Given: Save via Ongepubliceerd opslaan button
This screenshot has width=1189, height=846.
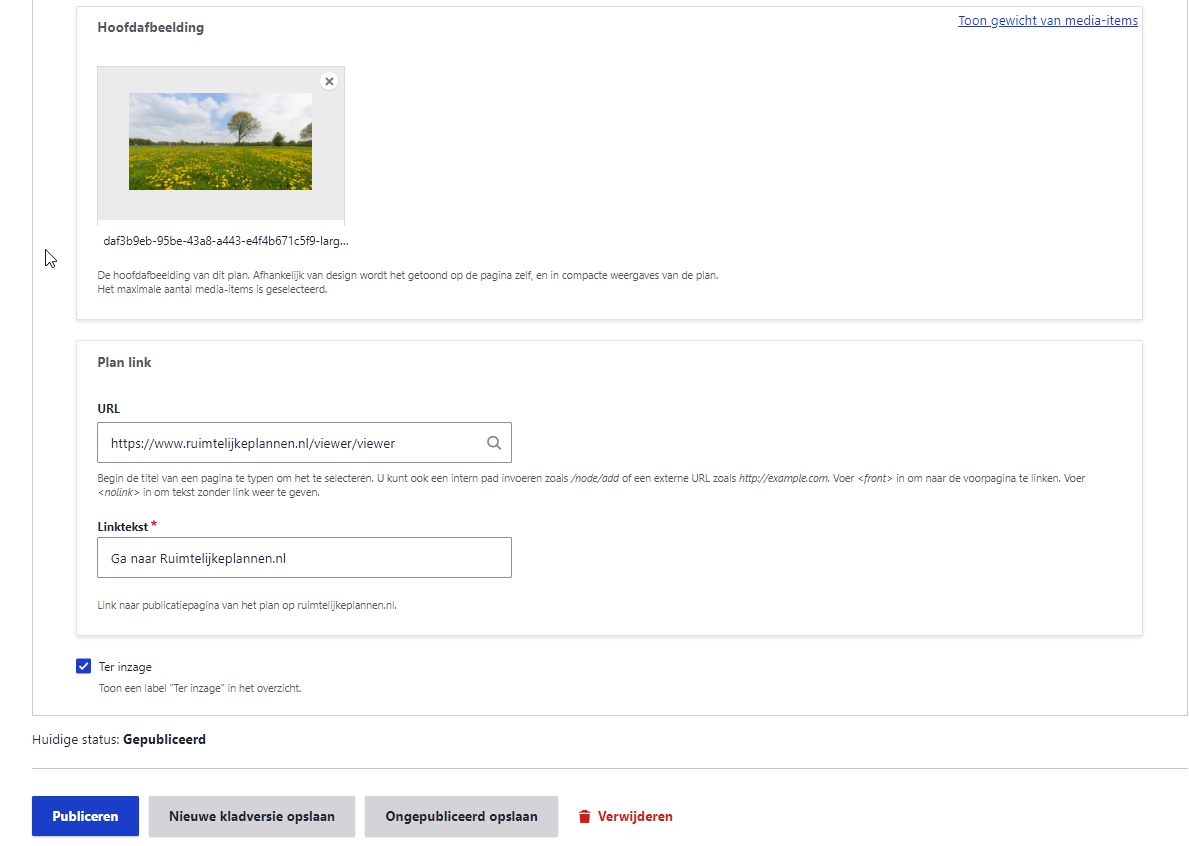Looking at the screenshot, I should click(461, 816).
